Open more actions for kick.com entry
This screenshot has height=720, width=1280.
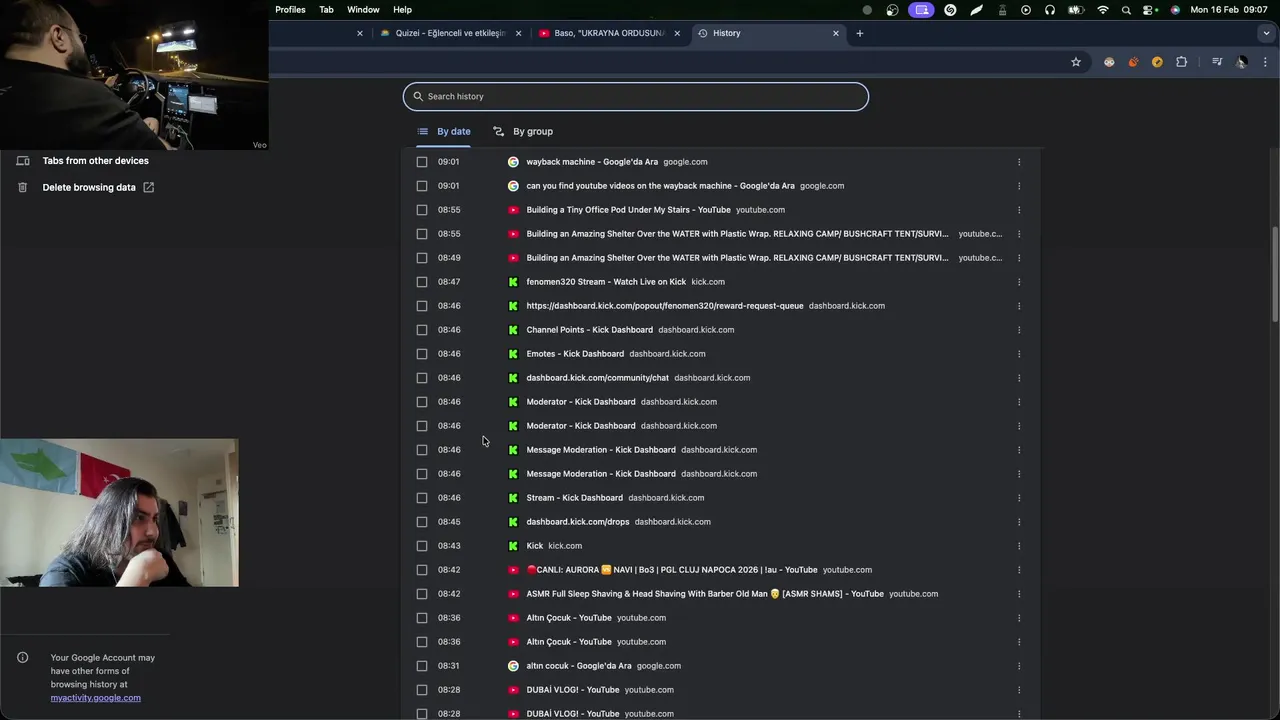1019,546
